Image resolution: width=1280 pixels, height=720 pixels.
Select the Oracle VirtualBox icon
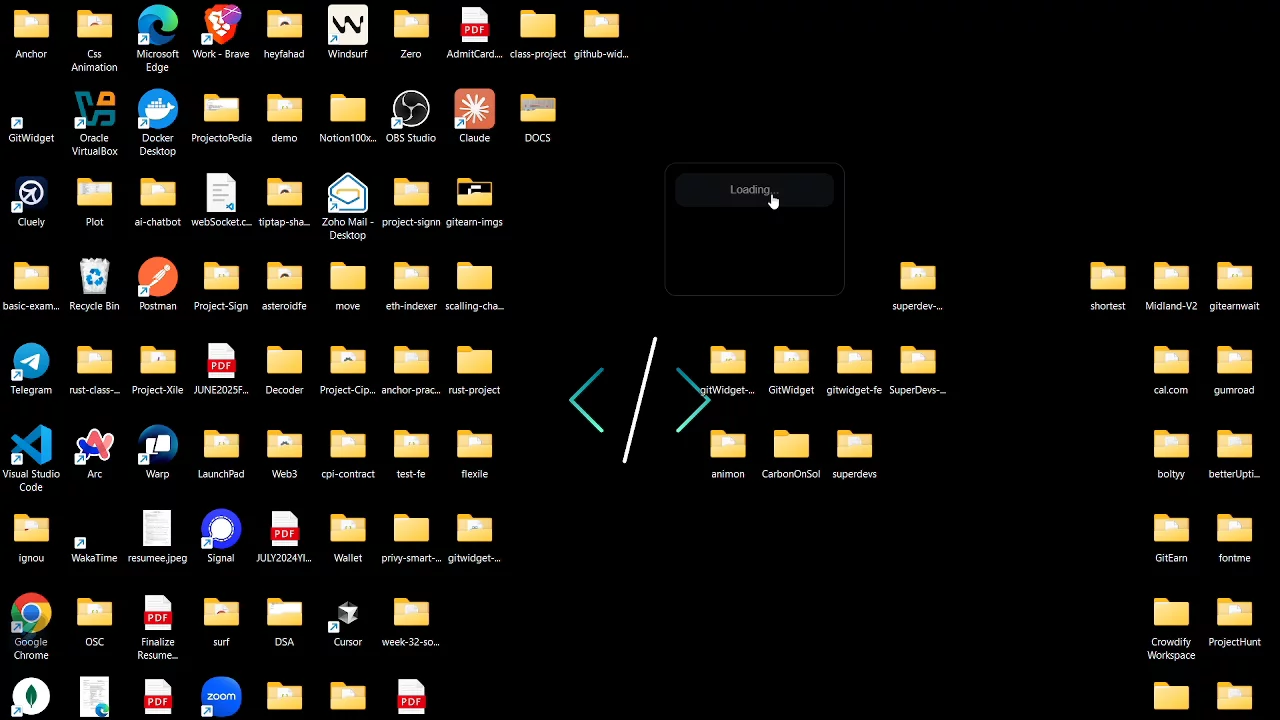pos(94,110)
